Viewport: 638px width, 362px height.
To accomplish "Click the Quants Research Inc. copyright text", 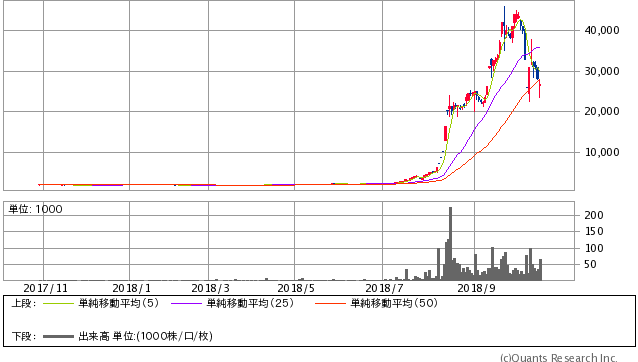I will pos(559,358).
